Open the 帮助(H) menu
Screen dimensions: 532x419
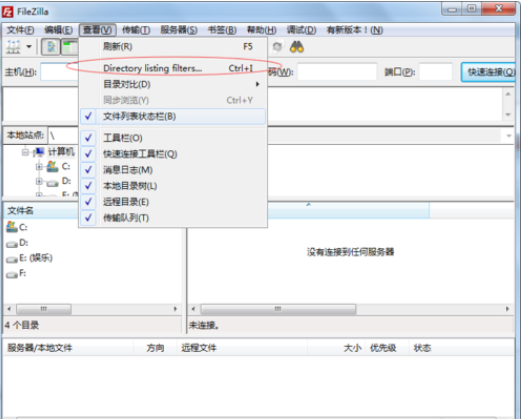point(261,30)
